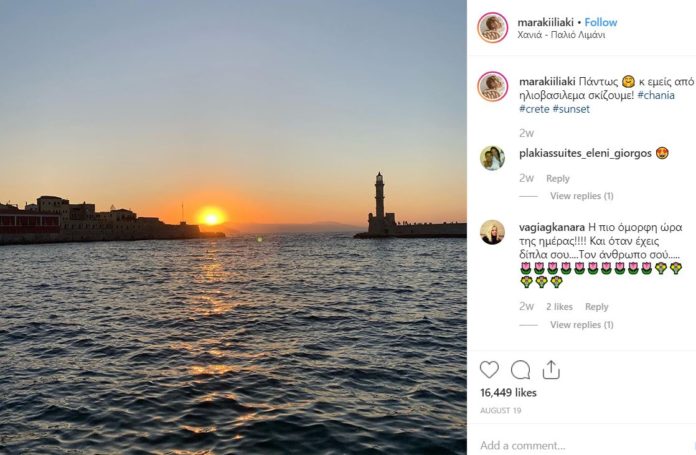The image size is (696, 455).
Task: View plakiassuites_eleni_giorgos profile avatar
Action: [x=492, y=158]
